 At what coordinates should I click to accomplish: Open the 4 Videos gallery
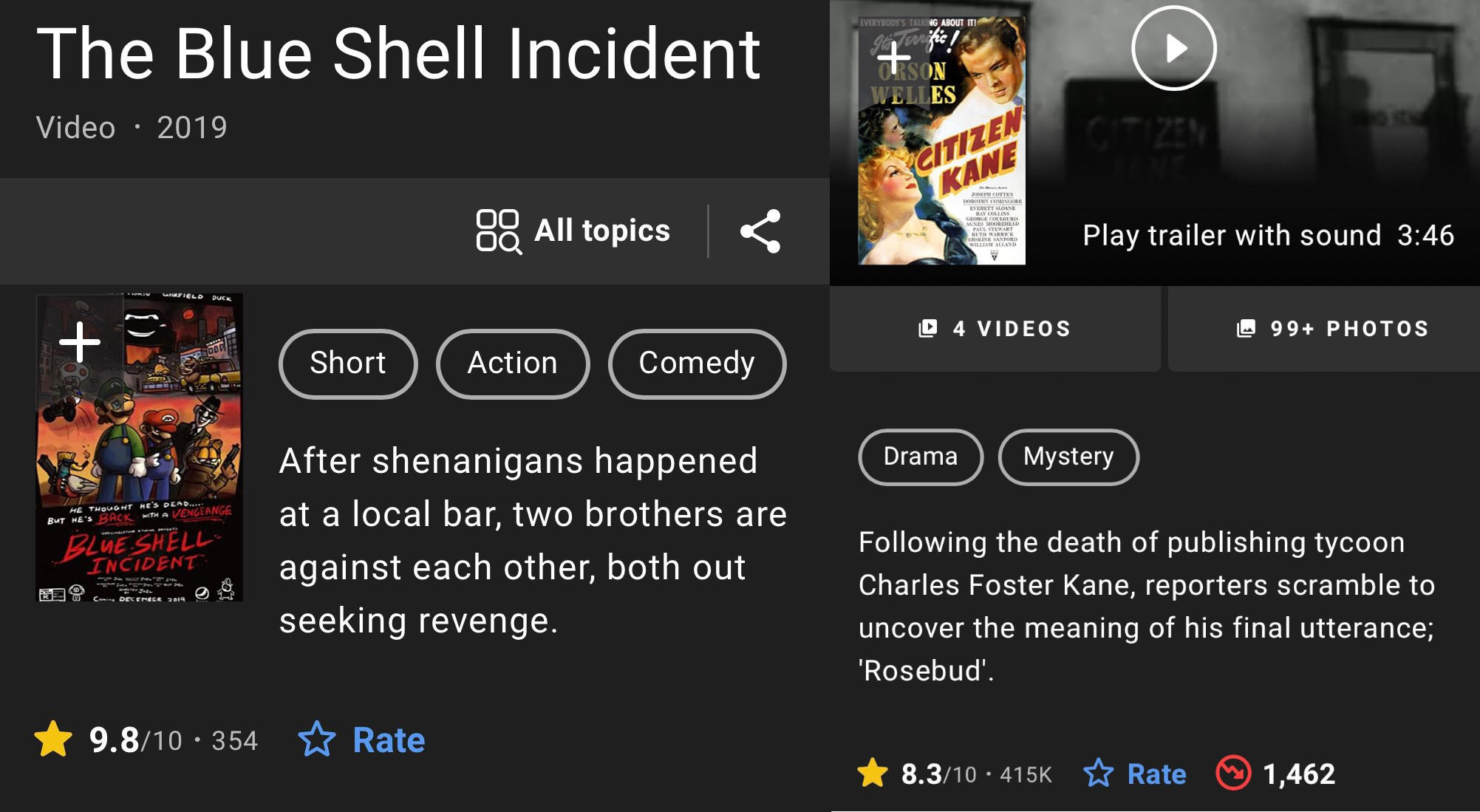pos(994,328)
